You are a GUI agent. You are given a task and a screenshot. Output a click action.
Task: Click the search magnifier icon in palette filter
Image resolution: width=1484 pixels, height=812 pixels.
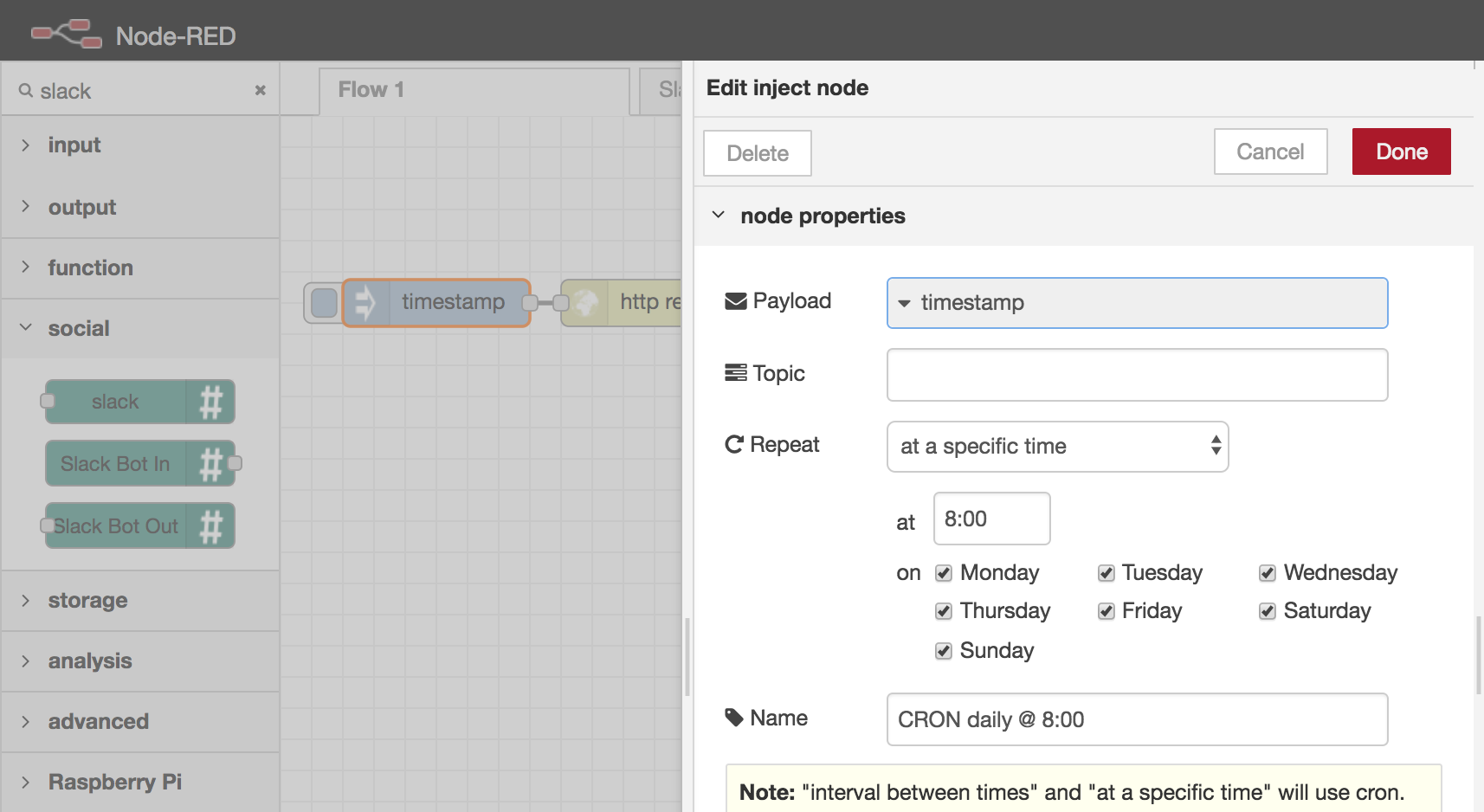click(x=25, y=90)
